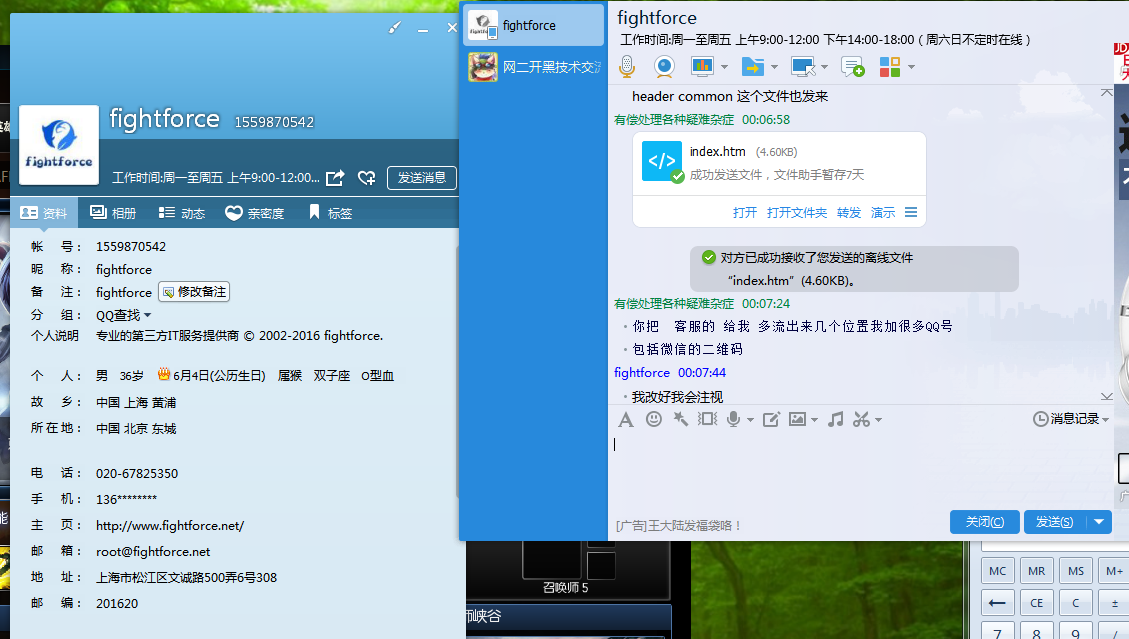Start a video call from chat toolbar

[664, 66]
